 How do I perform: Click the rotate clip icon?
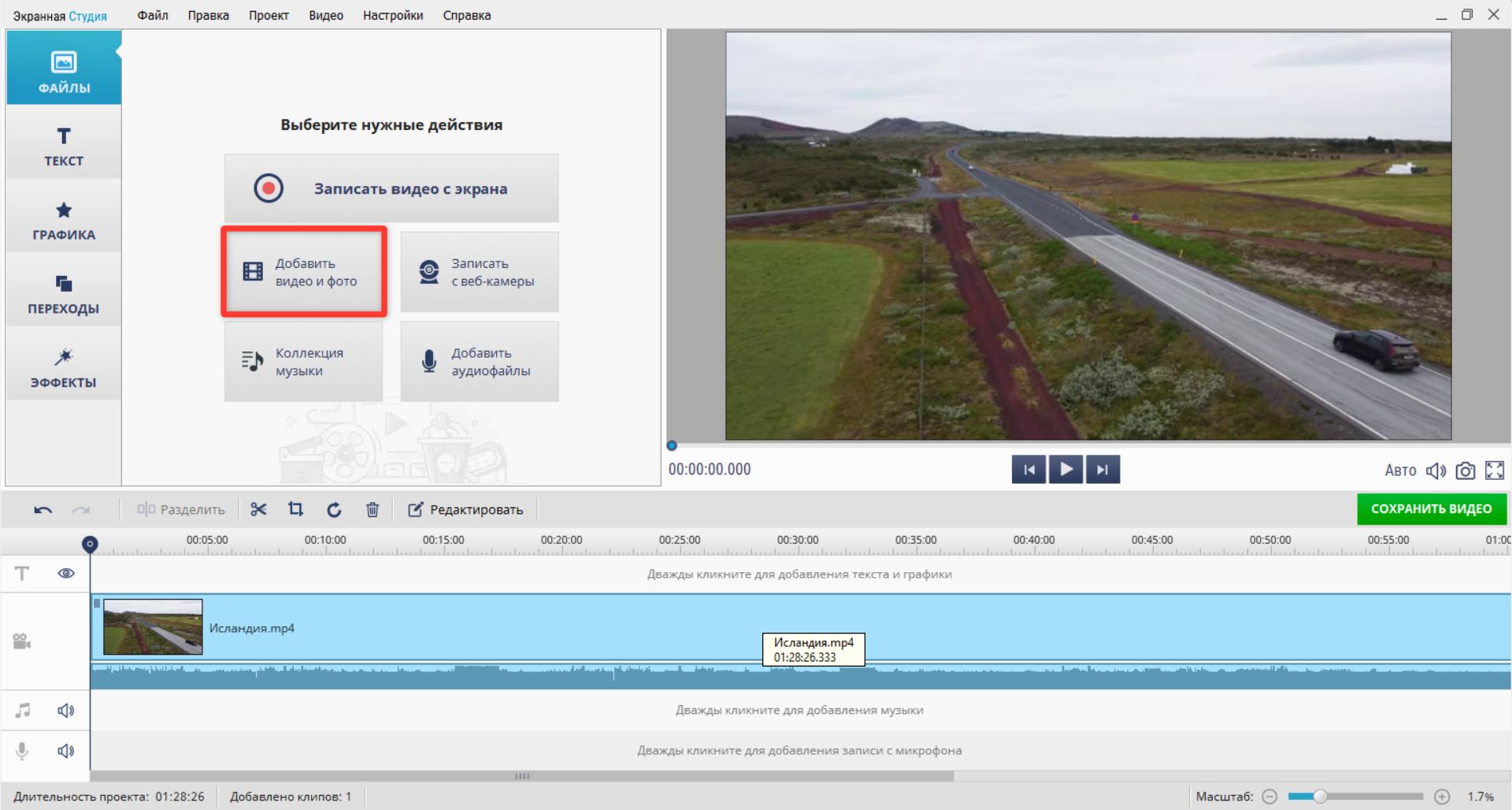[334, 510]
